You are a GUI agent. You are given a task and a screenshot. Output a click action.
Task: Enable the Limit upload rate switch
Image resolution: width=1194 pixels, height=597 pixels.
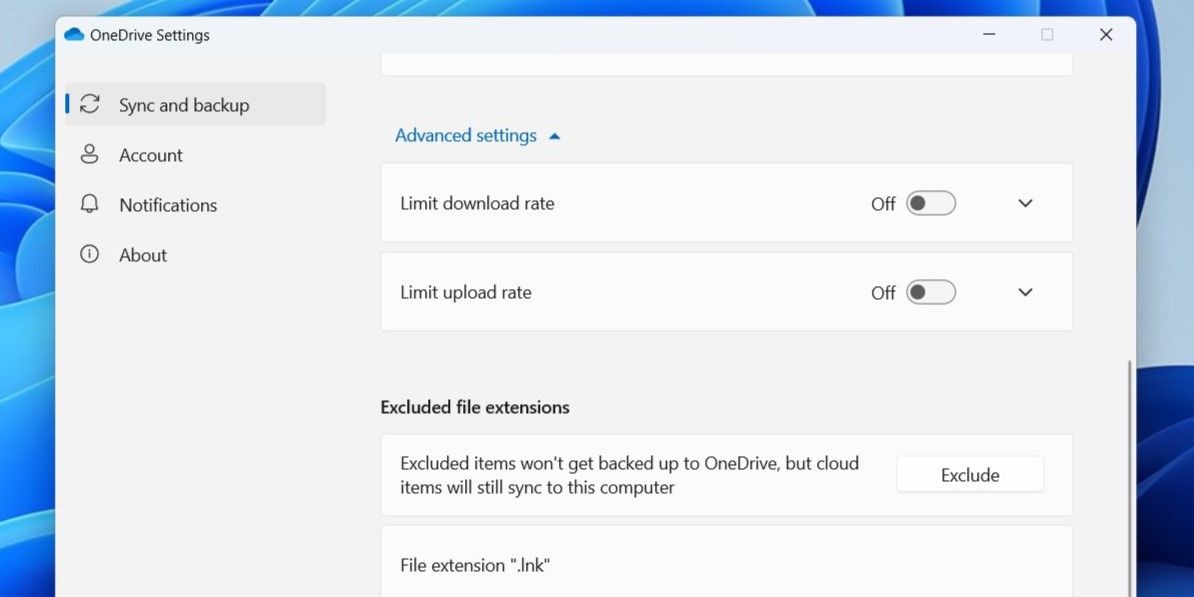click(929, 292)
